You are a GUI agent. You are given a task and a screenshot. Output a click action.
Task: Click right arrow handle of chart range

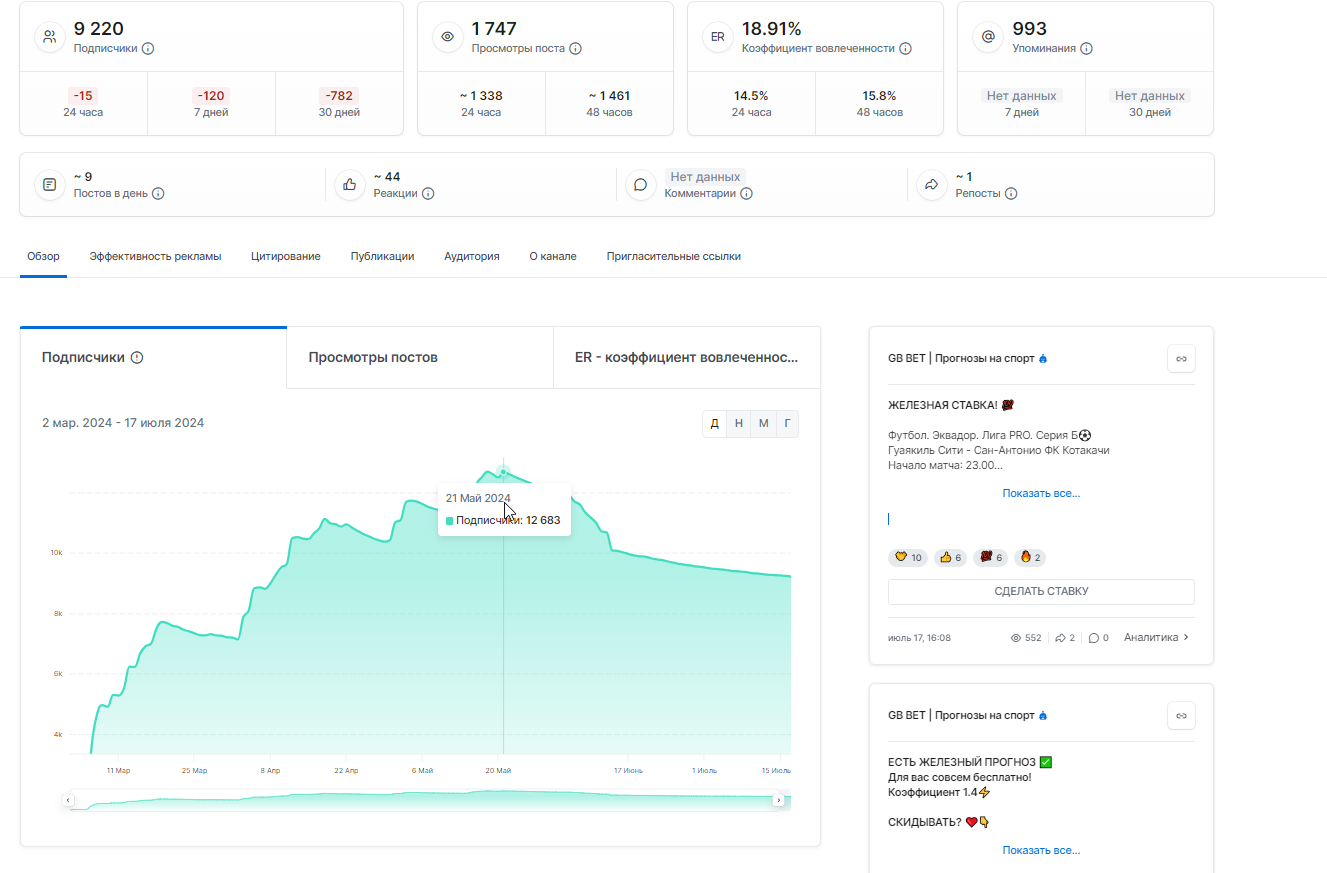point(778,800)
